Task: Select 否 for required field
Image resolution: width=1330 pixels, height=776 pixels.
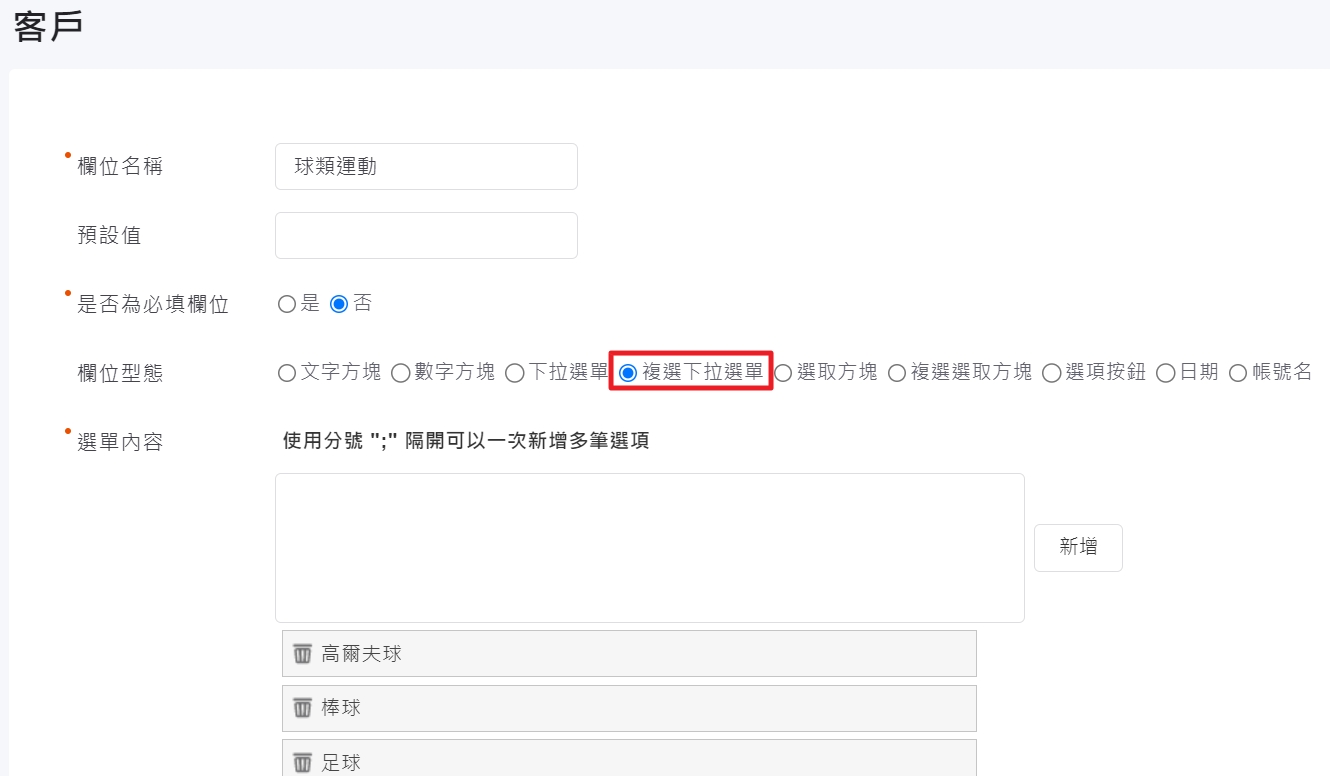Action: 339,304
